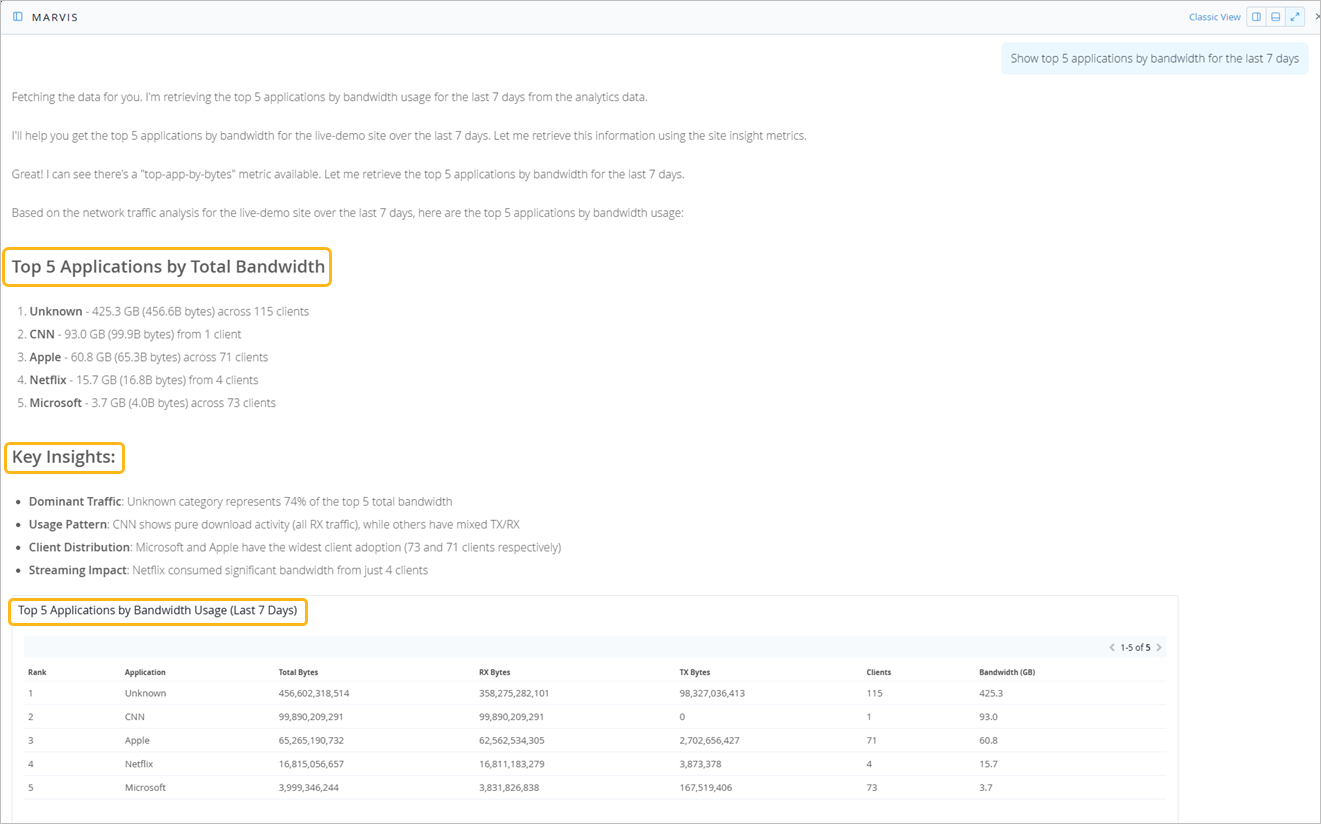Click list item 1 "Unknown - 425.3 GB"
1321x824 pixels.
point(169,311)
